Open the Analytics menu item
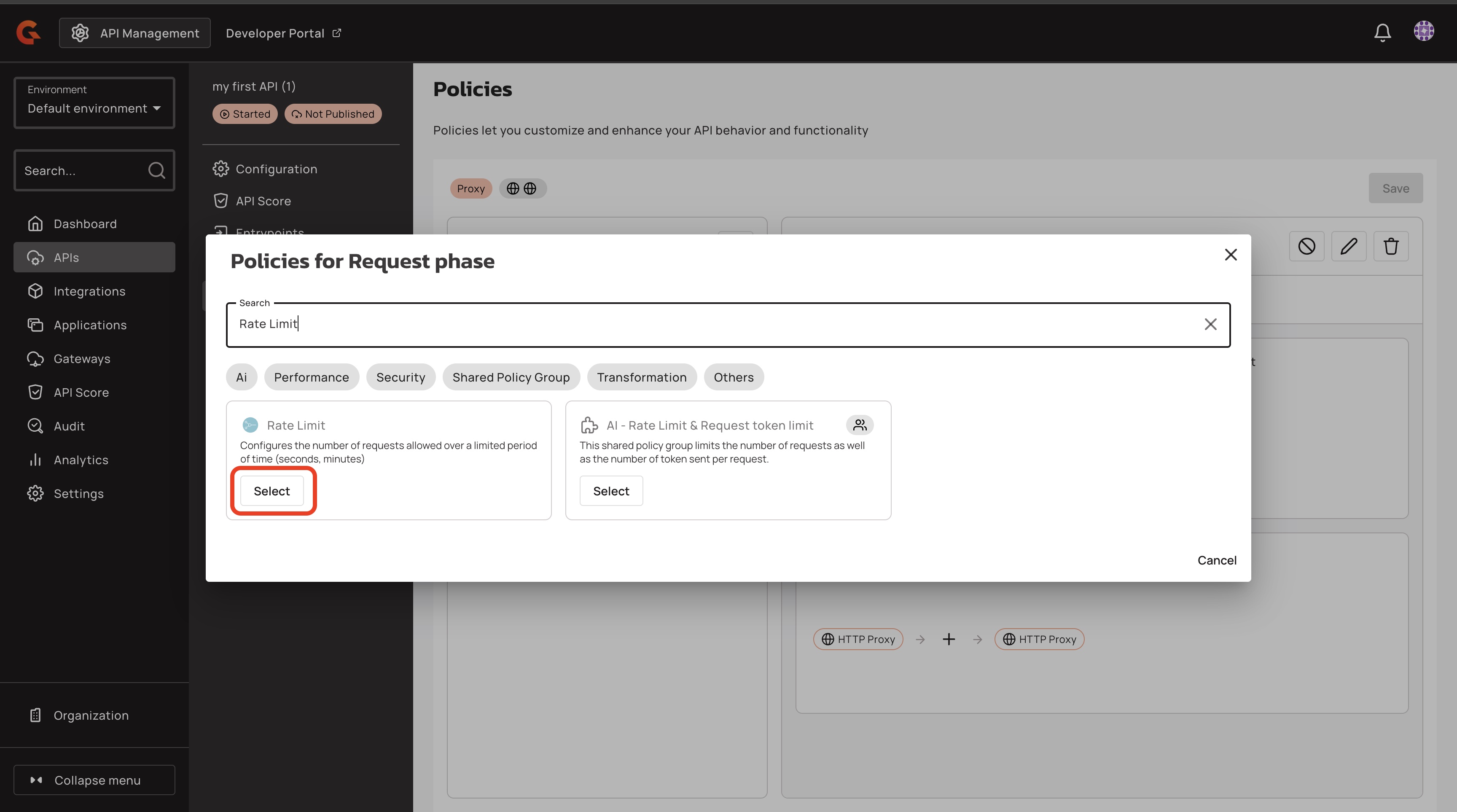 coord(81,460)
